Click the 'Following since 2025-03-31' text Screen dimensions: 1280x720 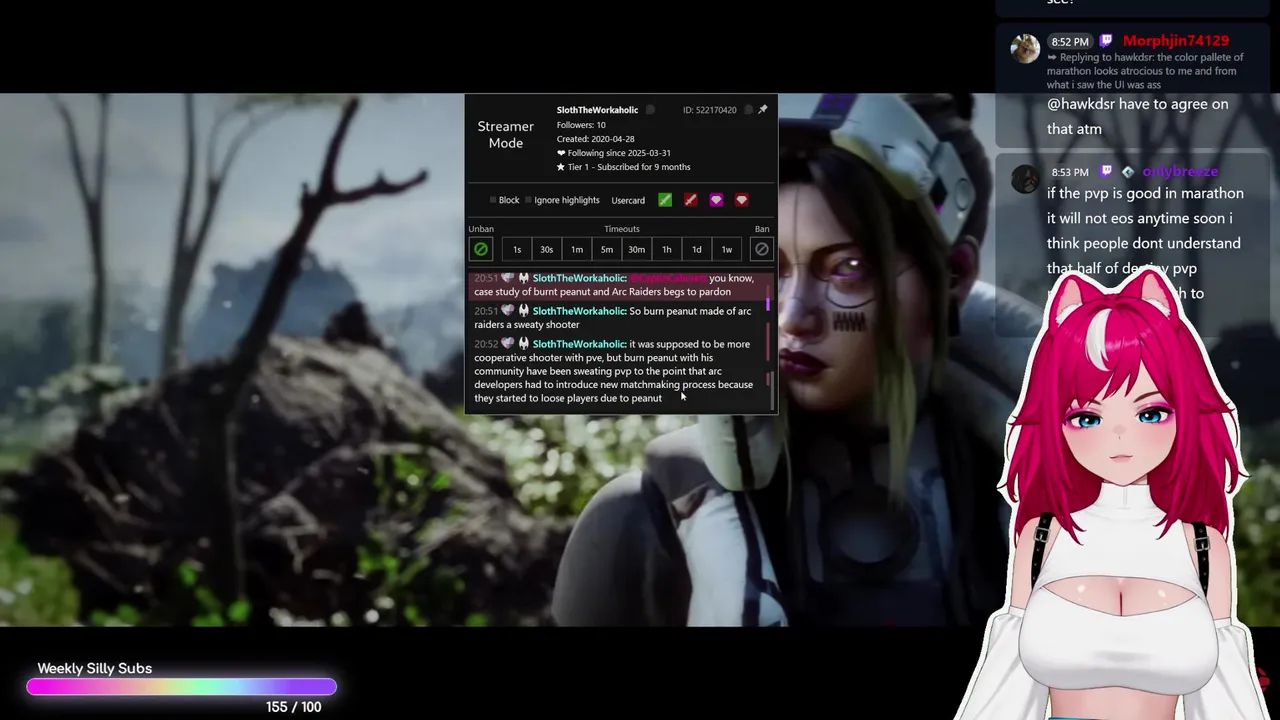click(619, 153)
